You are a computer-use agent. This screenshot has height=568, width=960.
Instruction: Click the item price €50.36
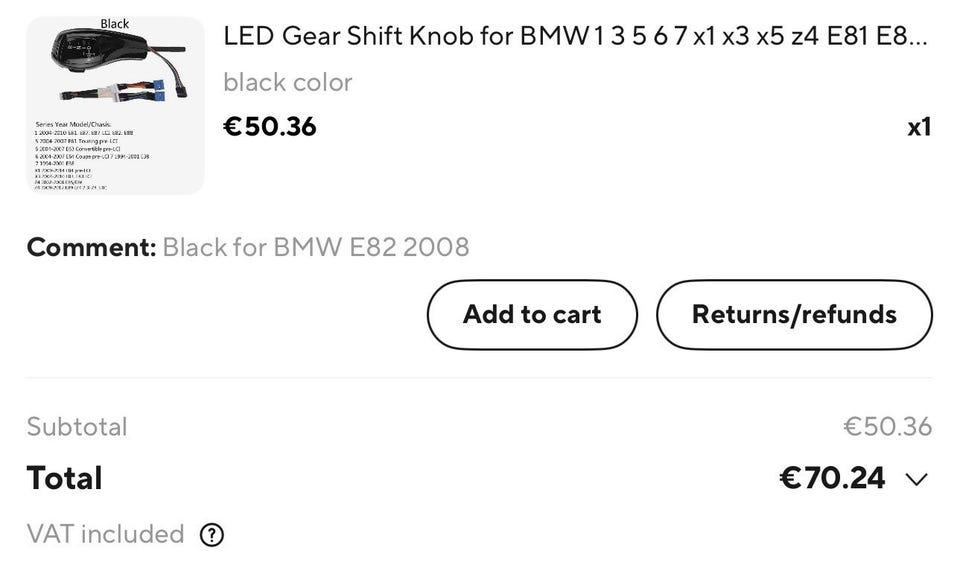pyautogui.click(x=270, y=127)
